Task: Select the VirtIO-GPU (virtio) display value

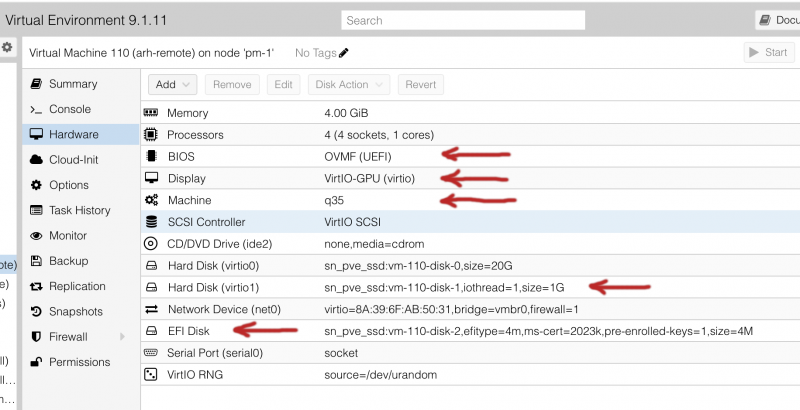Action: click(369, 178)
